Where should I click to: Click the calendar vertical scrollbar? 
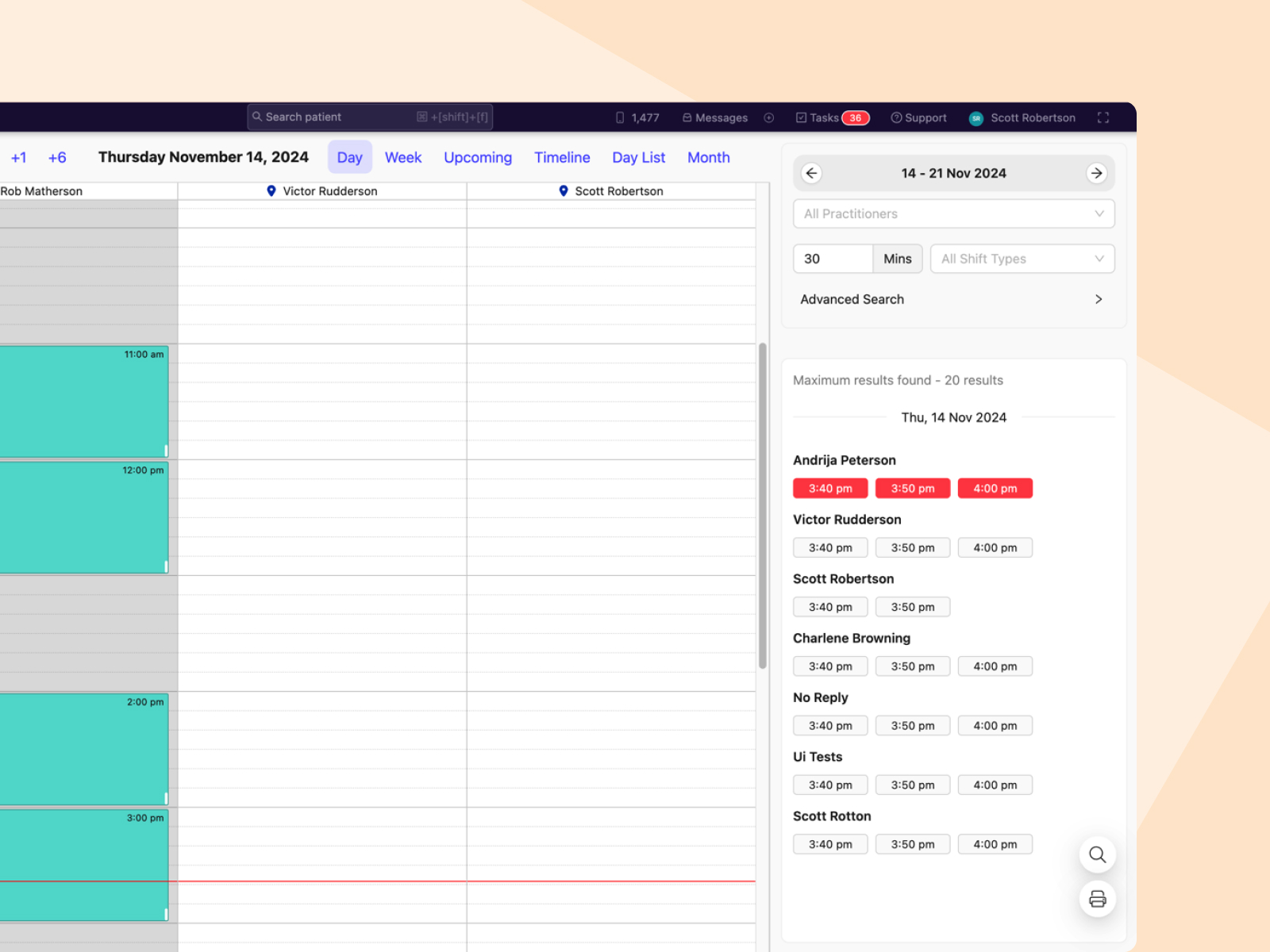tap(763, 505)
